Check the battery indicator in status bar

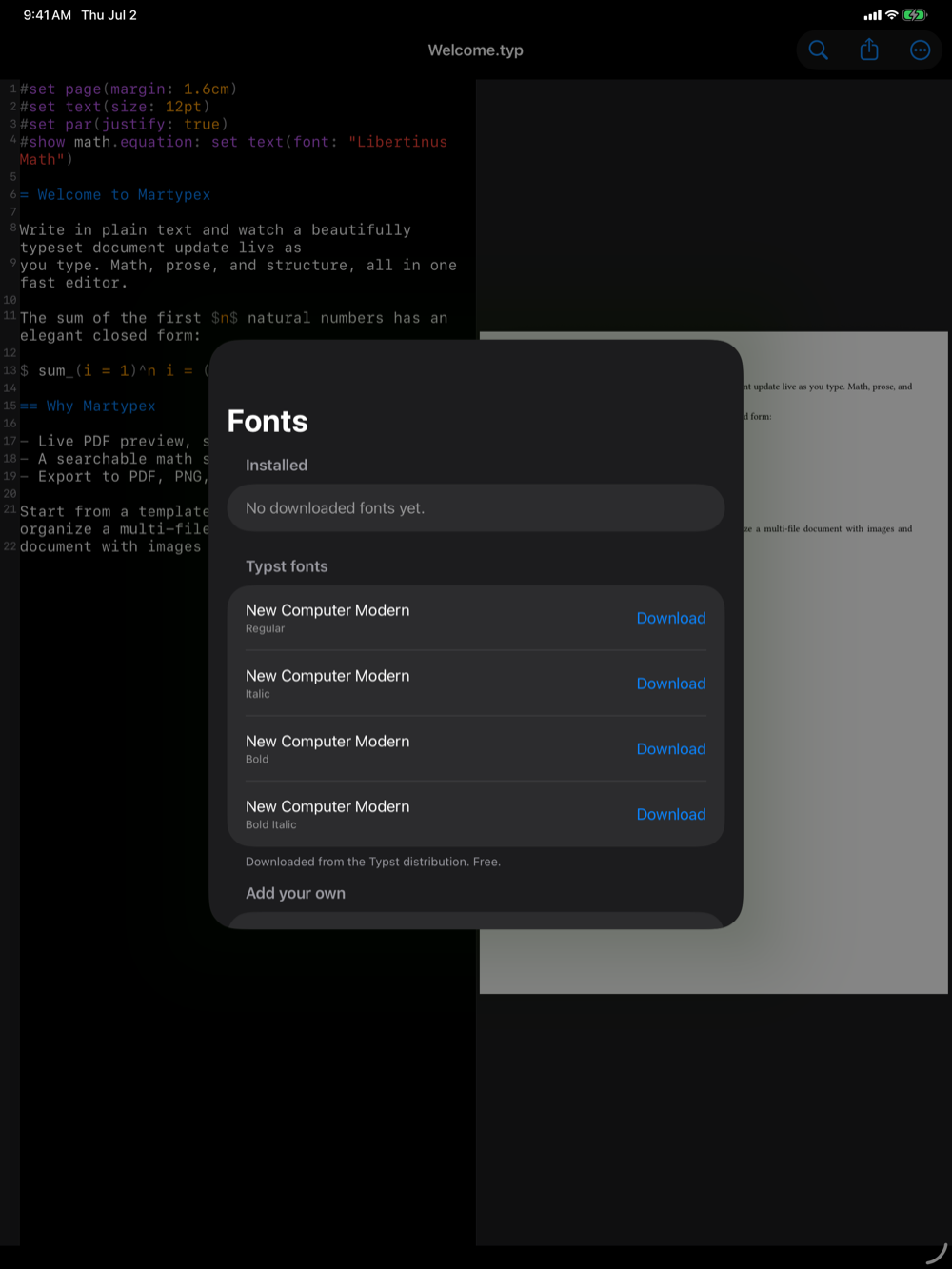915,15
